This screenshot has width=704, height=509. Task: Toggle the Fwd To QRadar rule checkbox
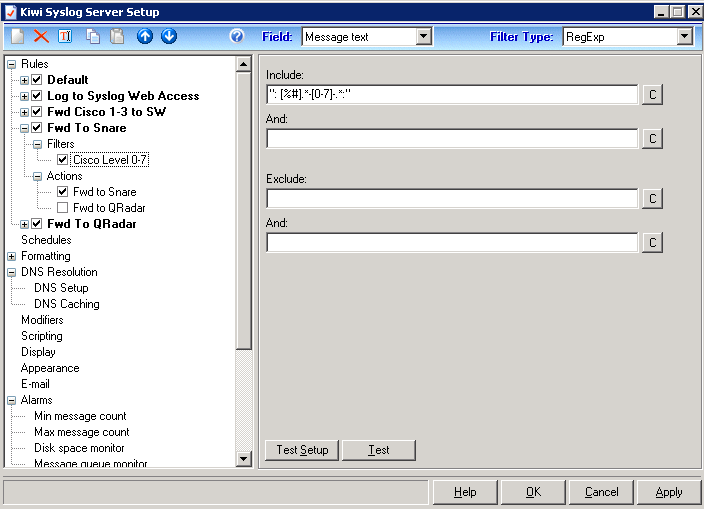[37, 224]
